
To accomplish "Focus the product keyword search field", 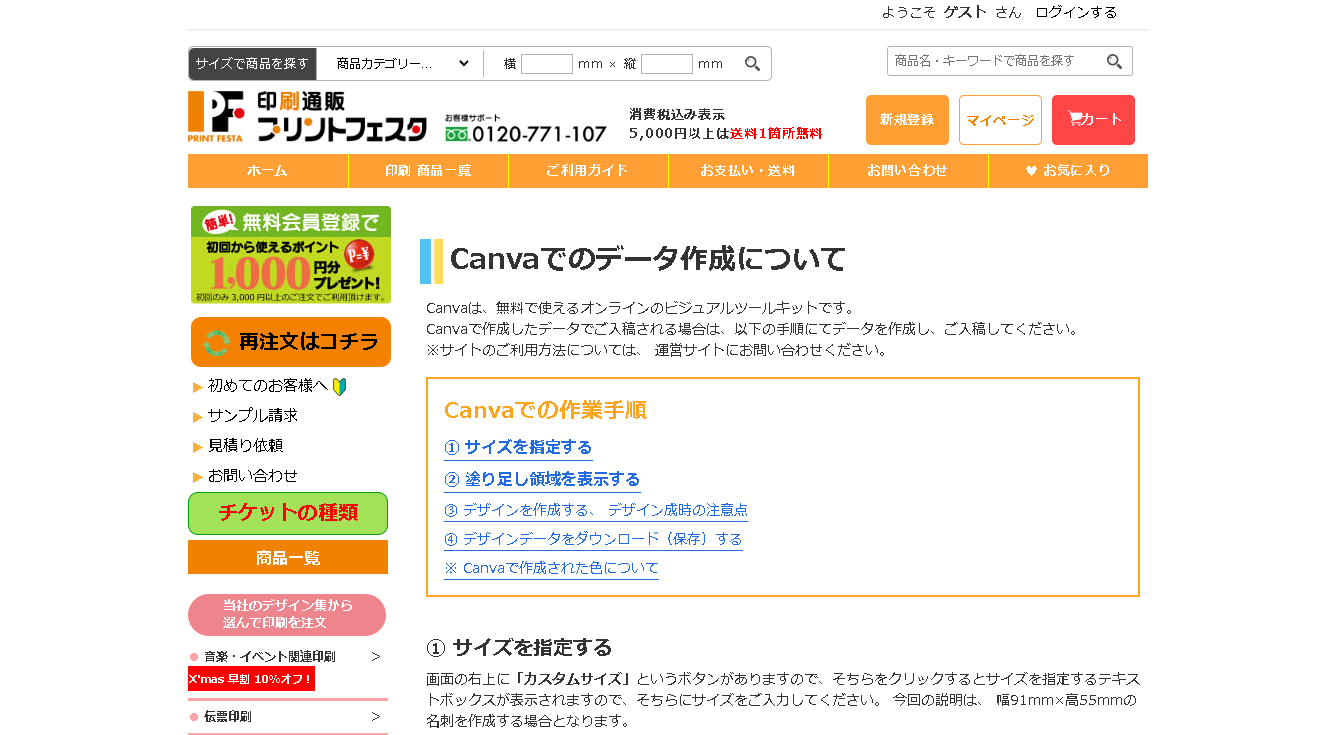I will coord(996,61).
